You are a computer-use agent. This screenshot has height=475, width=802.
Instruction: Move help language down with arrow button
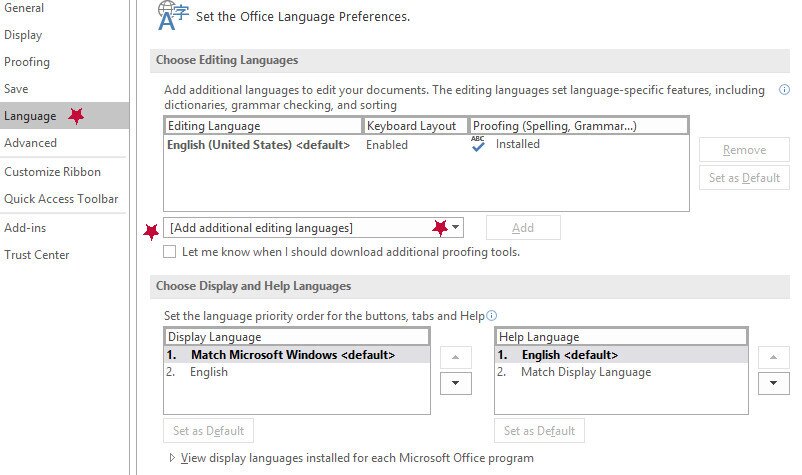[x=772, y=382]
